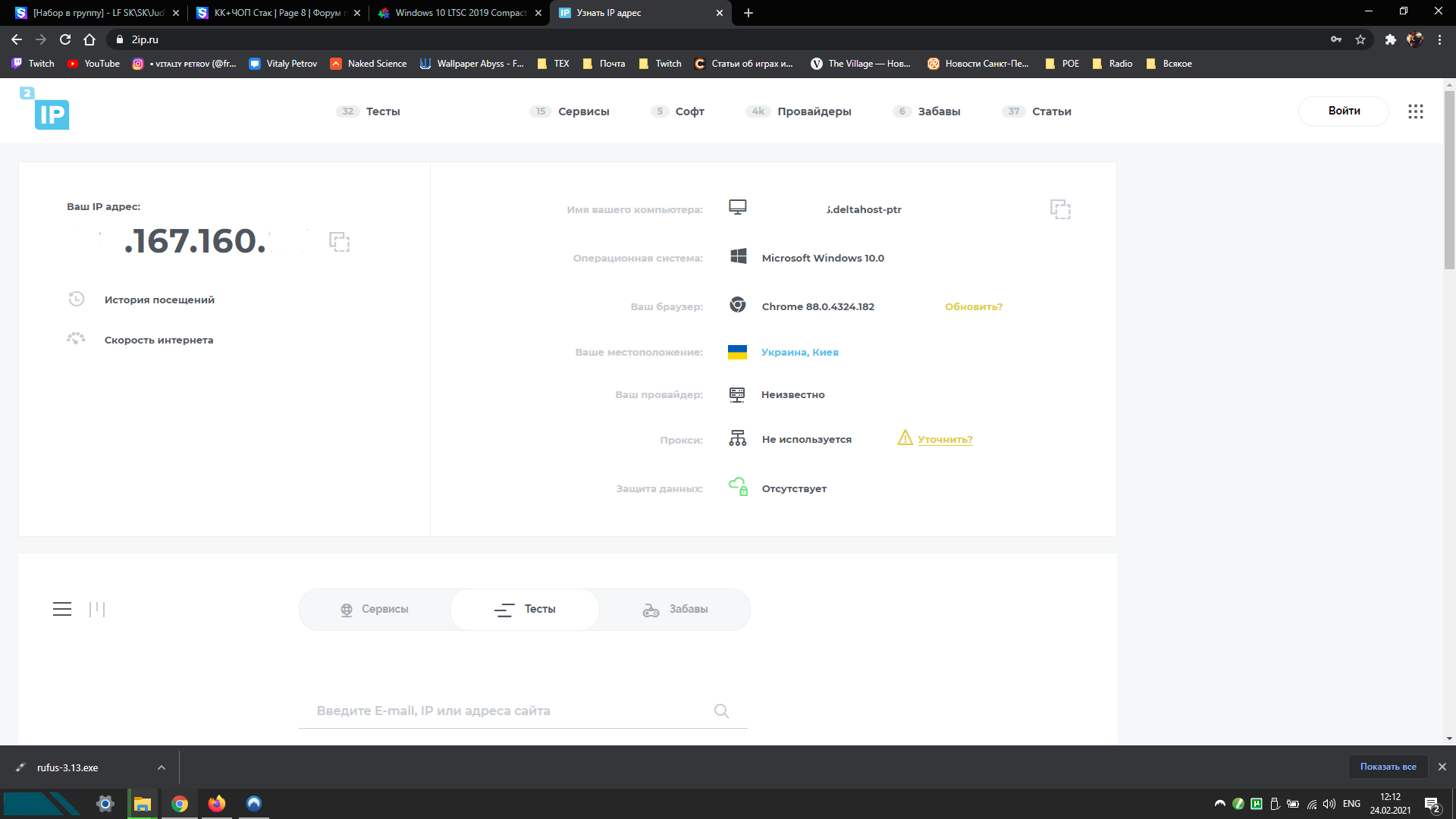
Task: Open the Сервисы pill tab
Action: pyautogui.click(x=375, y=610)
